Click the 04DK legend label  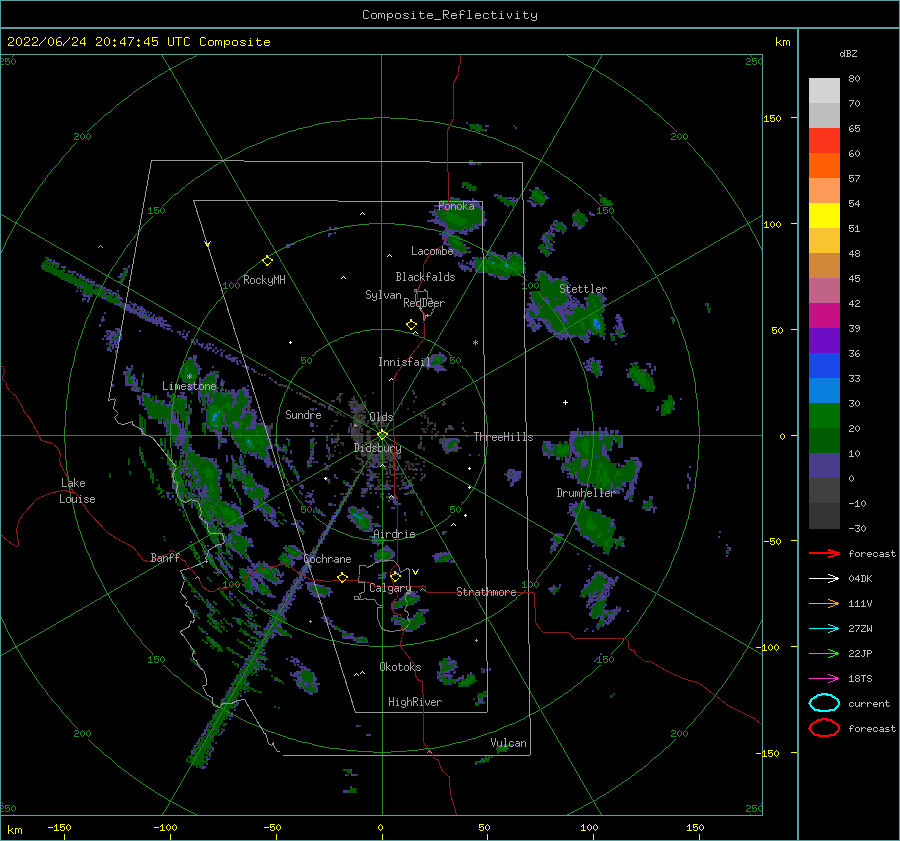[x=860, y=579]
